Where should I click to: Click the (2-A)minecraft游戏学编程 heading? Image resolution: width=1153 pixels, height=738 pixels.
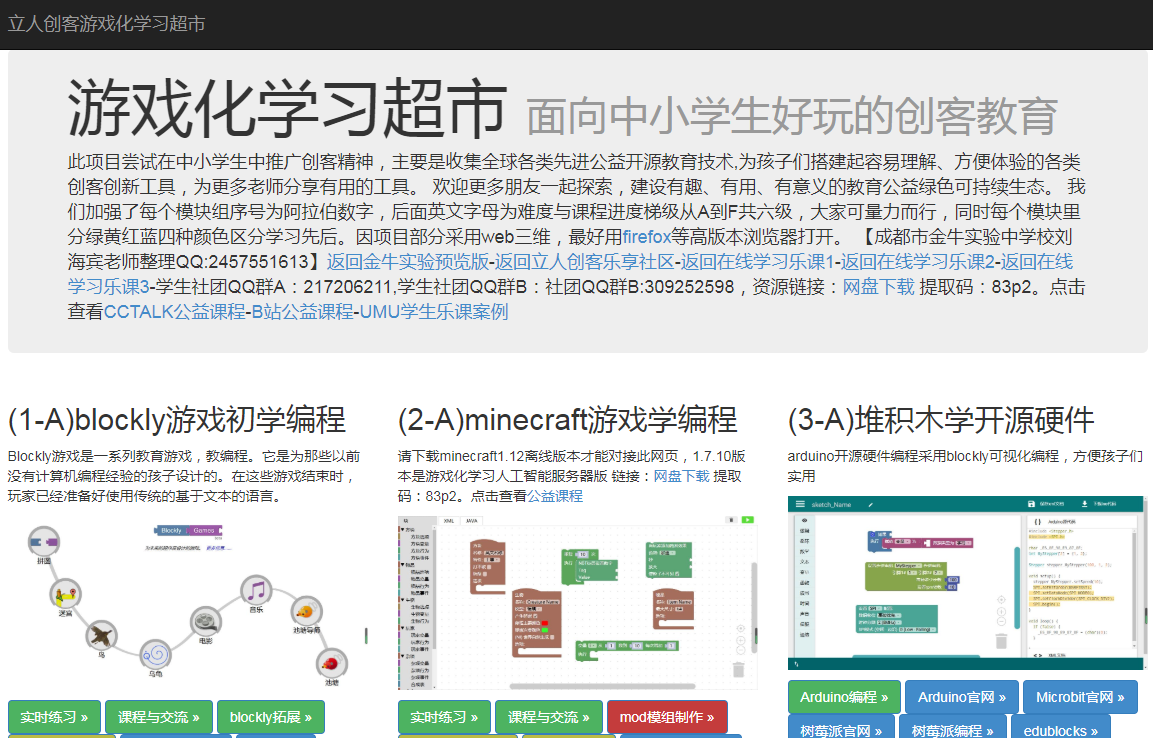click(567, 420)
